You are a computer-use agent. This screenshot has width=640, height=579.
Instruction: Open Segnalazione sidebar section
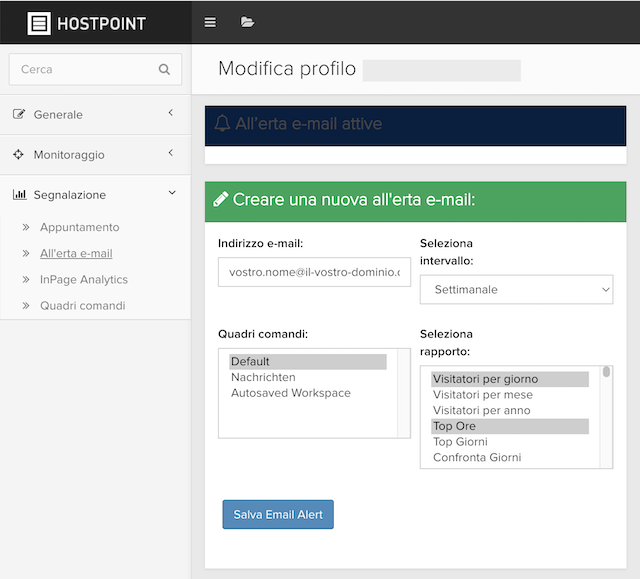[x=96, y=195]
